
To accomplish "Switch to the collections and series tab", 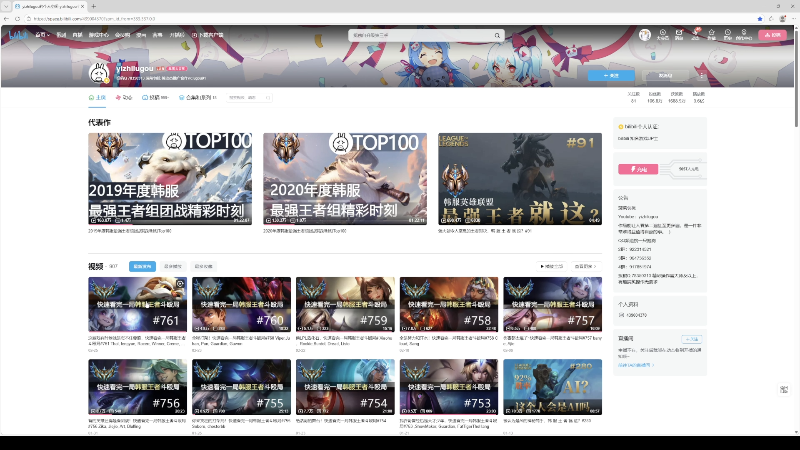I will [198, 97].
